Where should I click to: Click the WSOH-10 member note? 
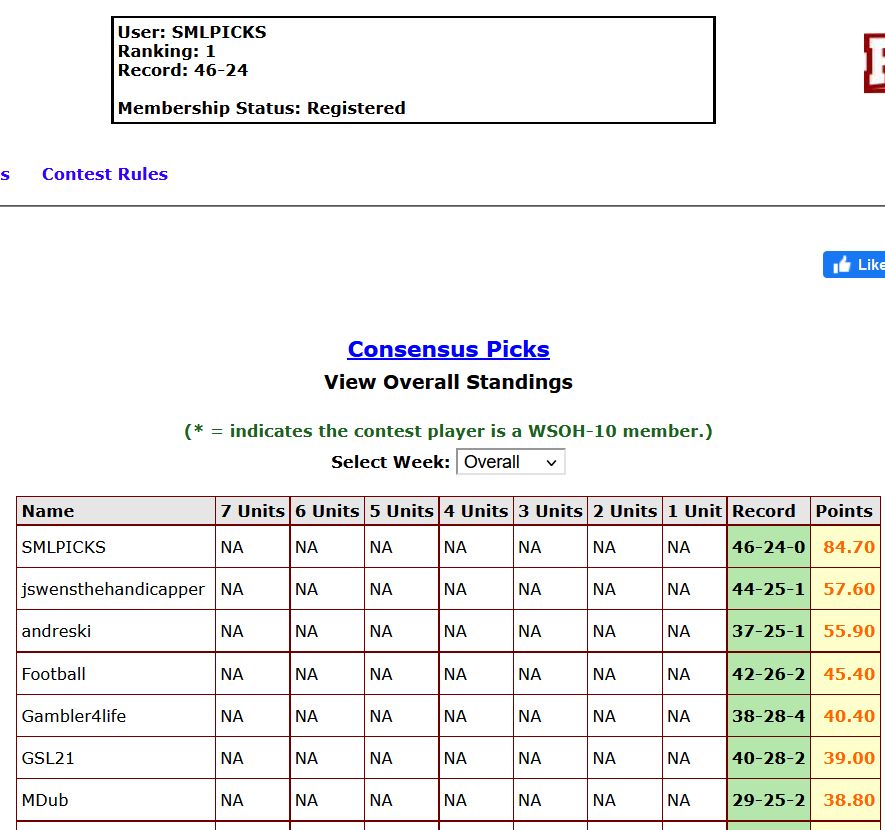tap(449, 431)
